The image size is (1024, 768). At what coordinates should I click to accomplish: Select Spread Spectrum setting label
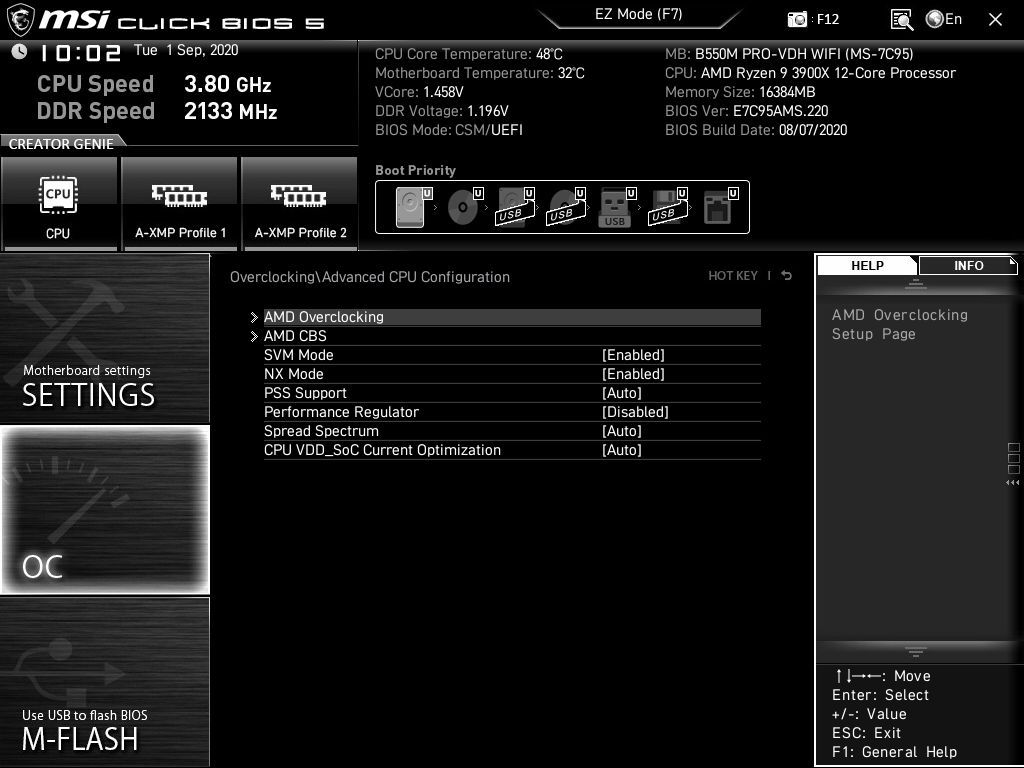click(321, 430)
